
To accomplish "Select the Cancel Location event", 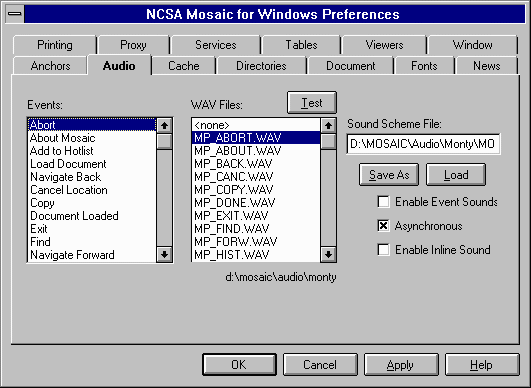I will pyautogui.click(x=91, y=190).
